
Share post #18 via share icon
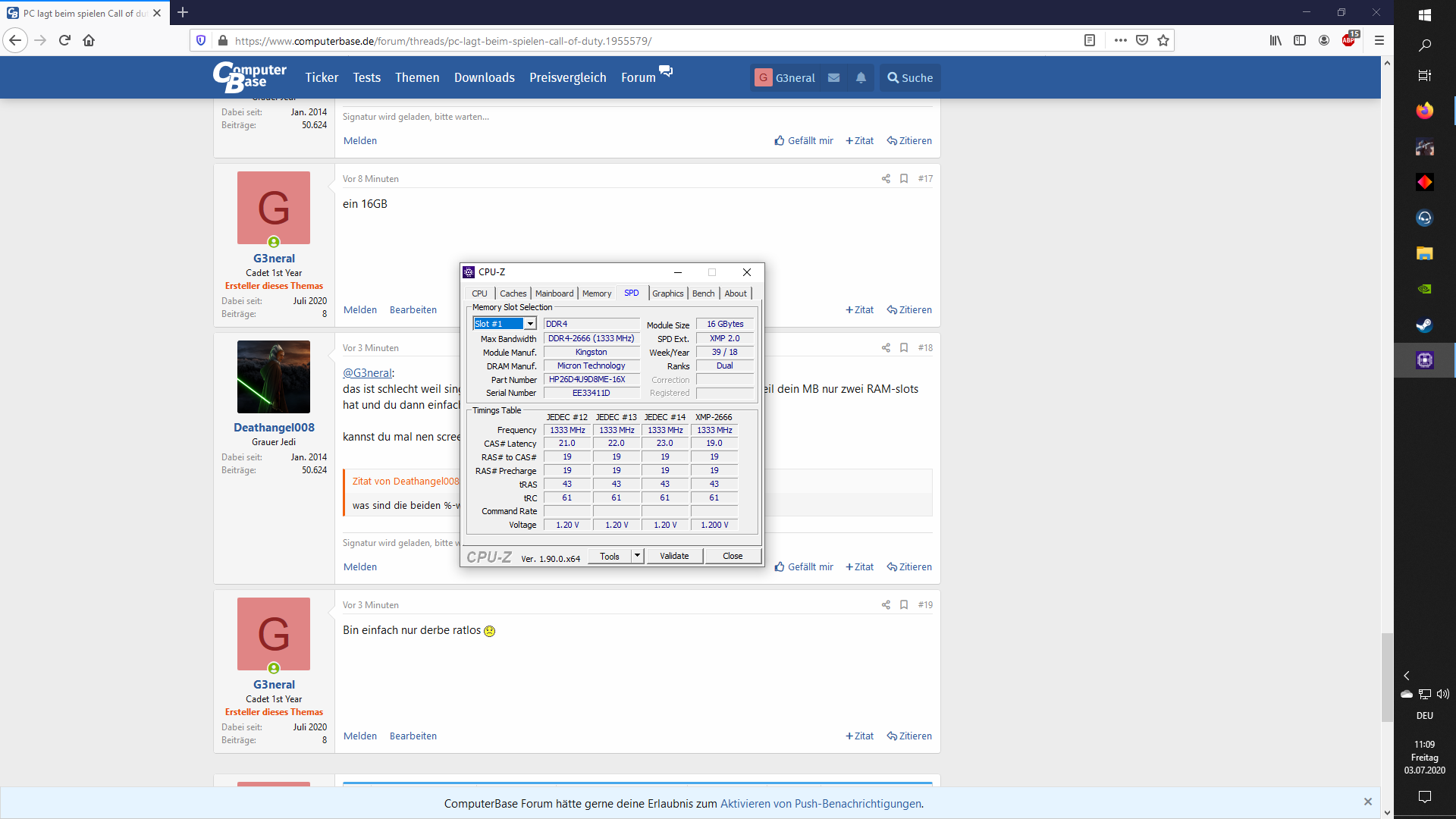pyautogui.click(x=886, y=348)
